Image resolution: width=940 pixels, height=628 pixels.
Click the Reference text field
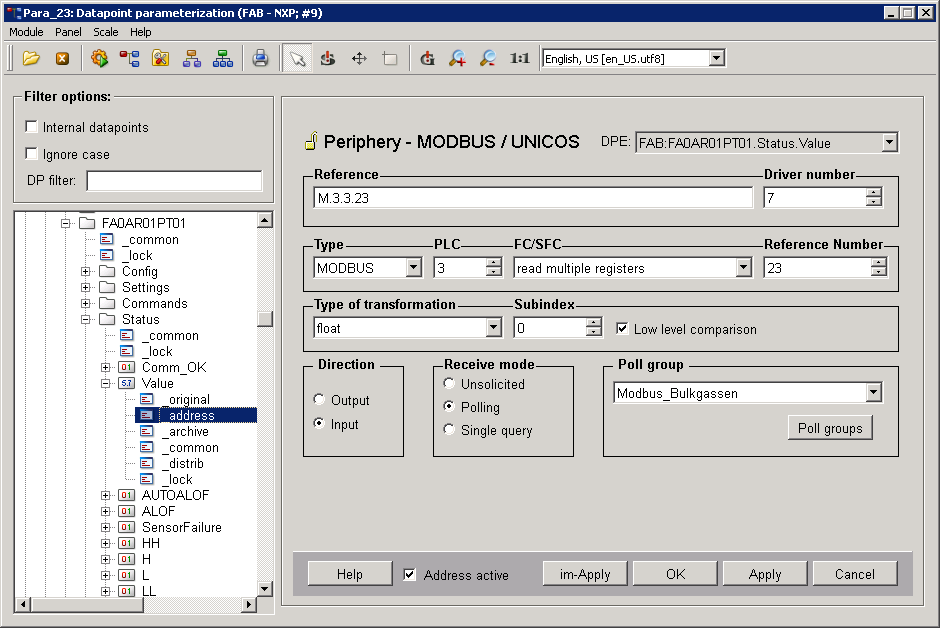[533, 198]
